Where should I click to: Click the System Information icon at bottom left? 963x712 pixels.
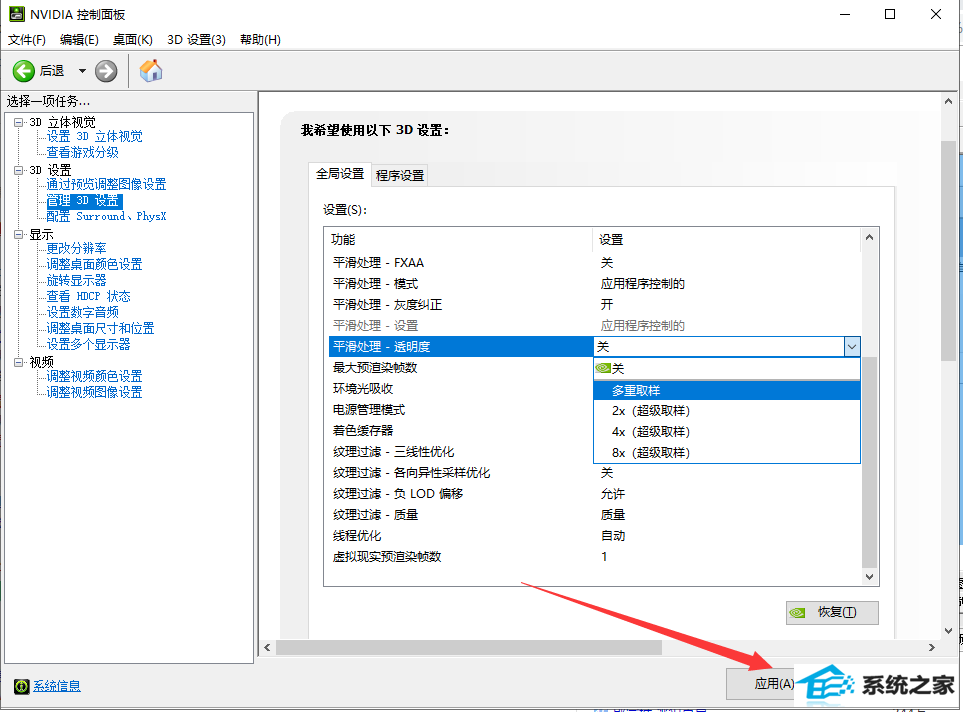click(x=21, y=686)
